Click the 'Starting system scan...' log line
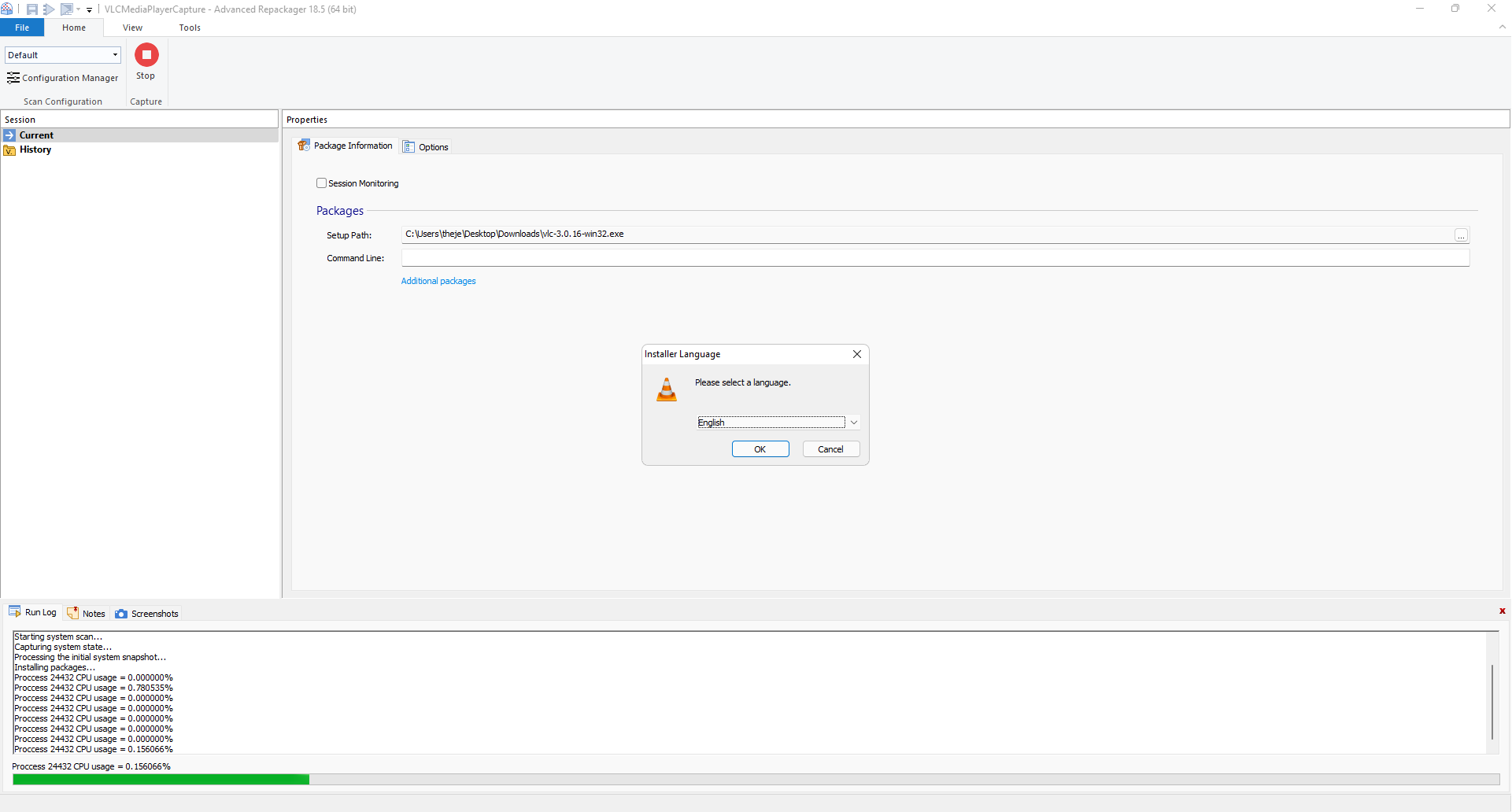 pos(58,637)
